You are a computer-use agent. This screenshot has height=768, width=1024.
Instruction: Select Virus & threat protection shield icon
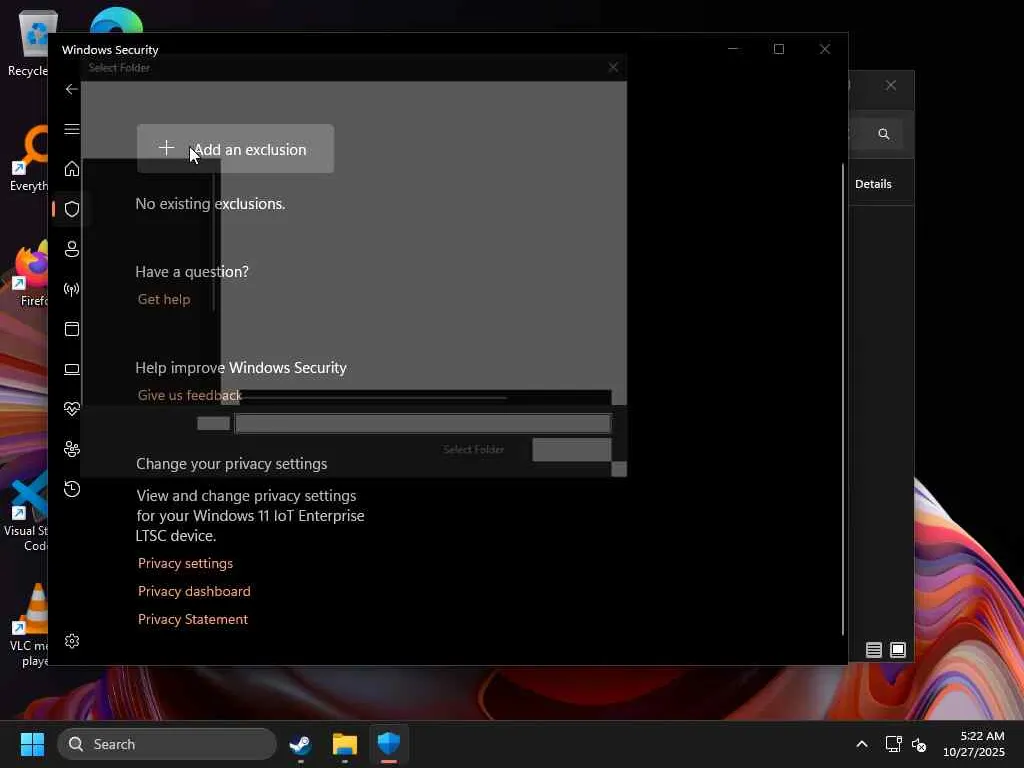coord(72,209)
